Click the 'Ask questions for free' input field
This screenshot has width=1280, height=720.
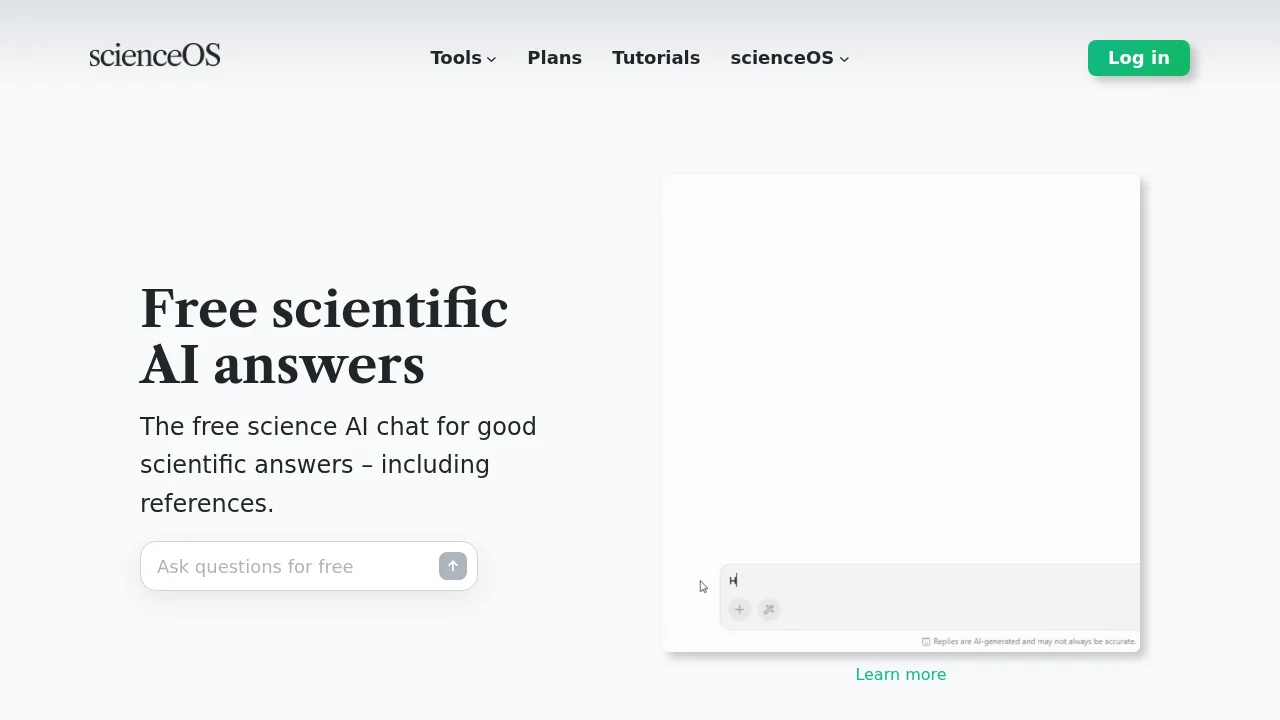point(280,566)
